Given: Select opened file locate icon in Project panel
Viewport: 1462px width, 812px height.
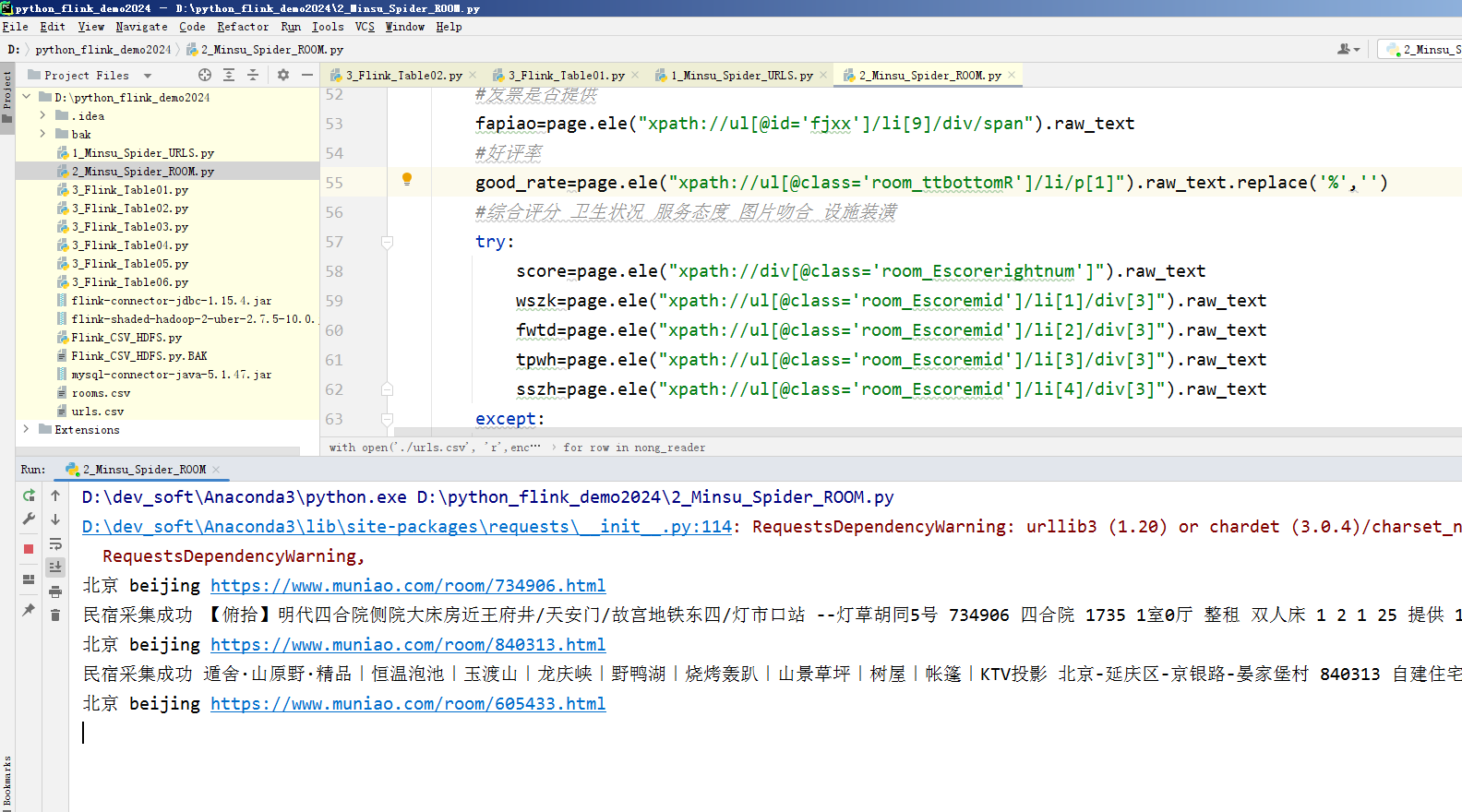Looking at the screenshot, I should [205, 75].
